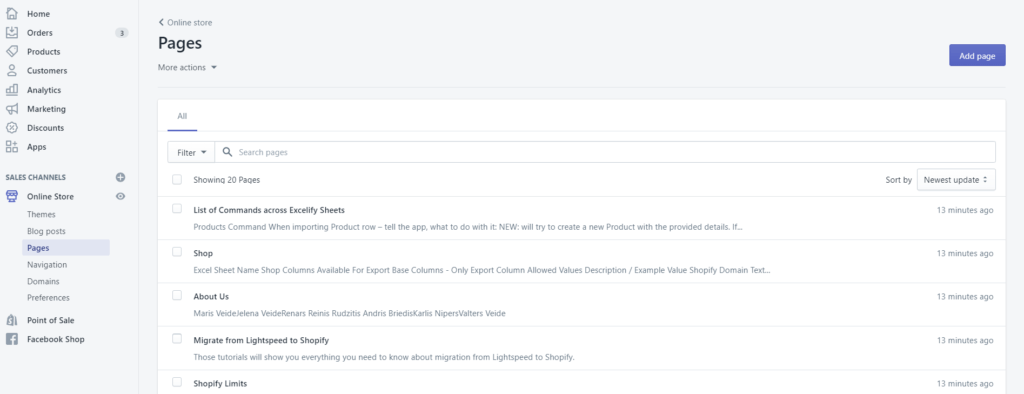
Task: Select the All tab
Action: tap(182, 116)
